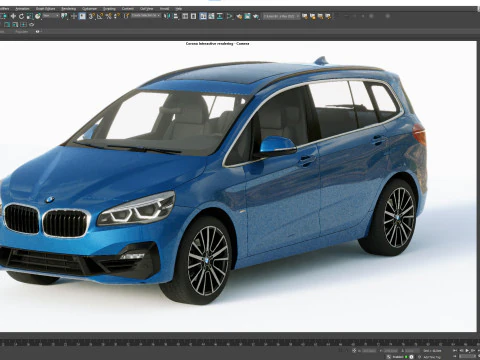The height and width of the screenshot is (360, 480).
Task: Click Add Time Tag
Action: (x=432, y=357)
